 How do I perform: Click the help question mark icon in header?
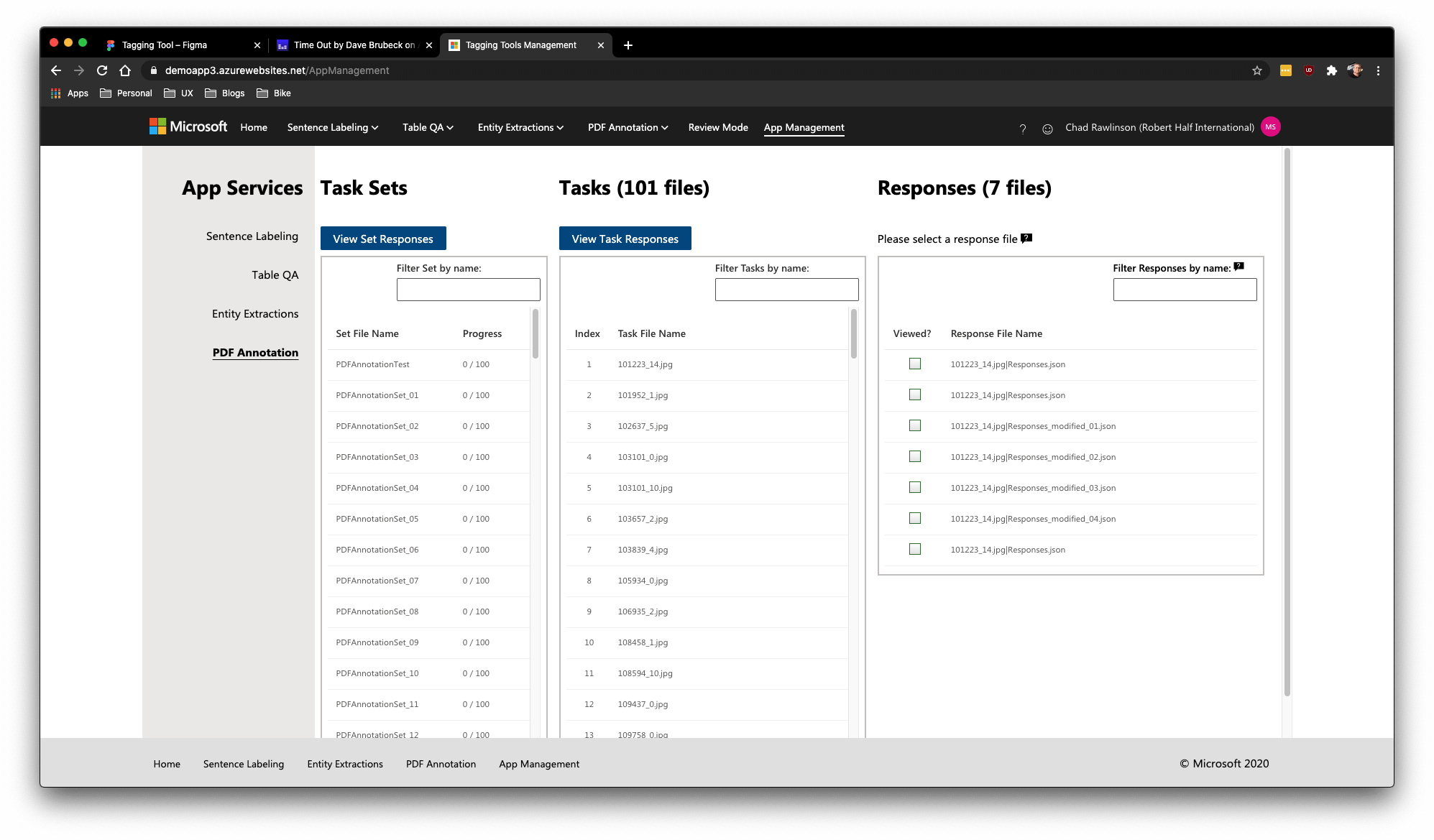(1023, 129)
